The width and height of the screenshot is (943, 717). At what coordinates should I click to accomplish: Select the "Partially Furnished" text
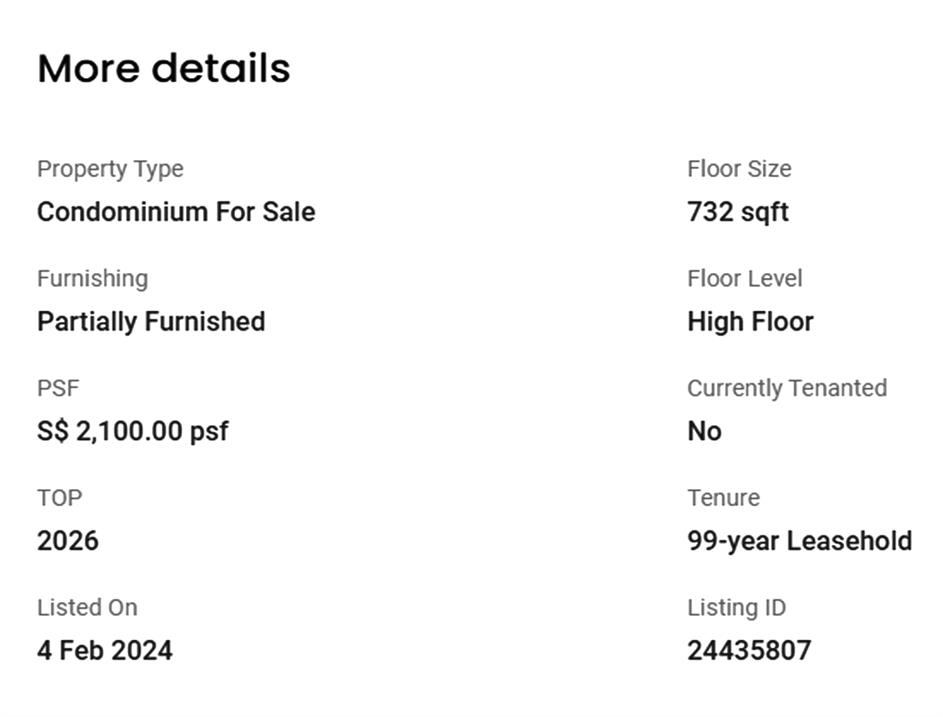(x=151, y=322)
